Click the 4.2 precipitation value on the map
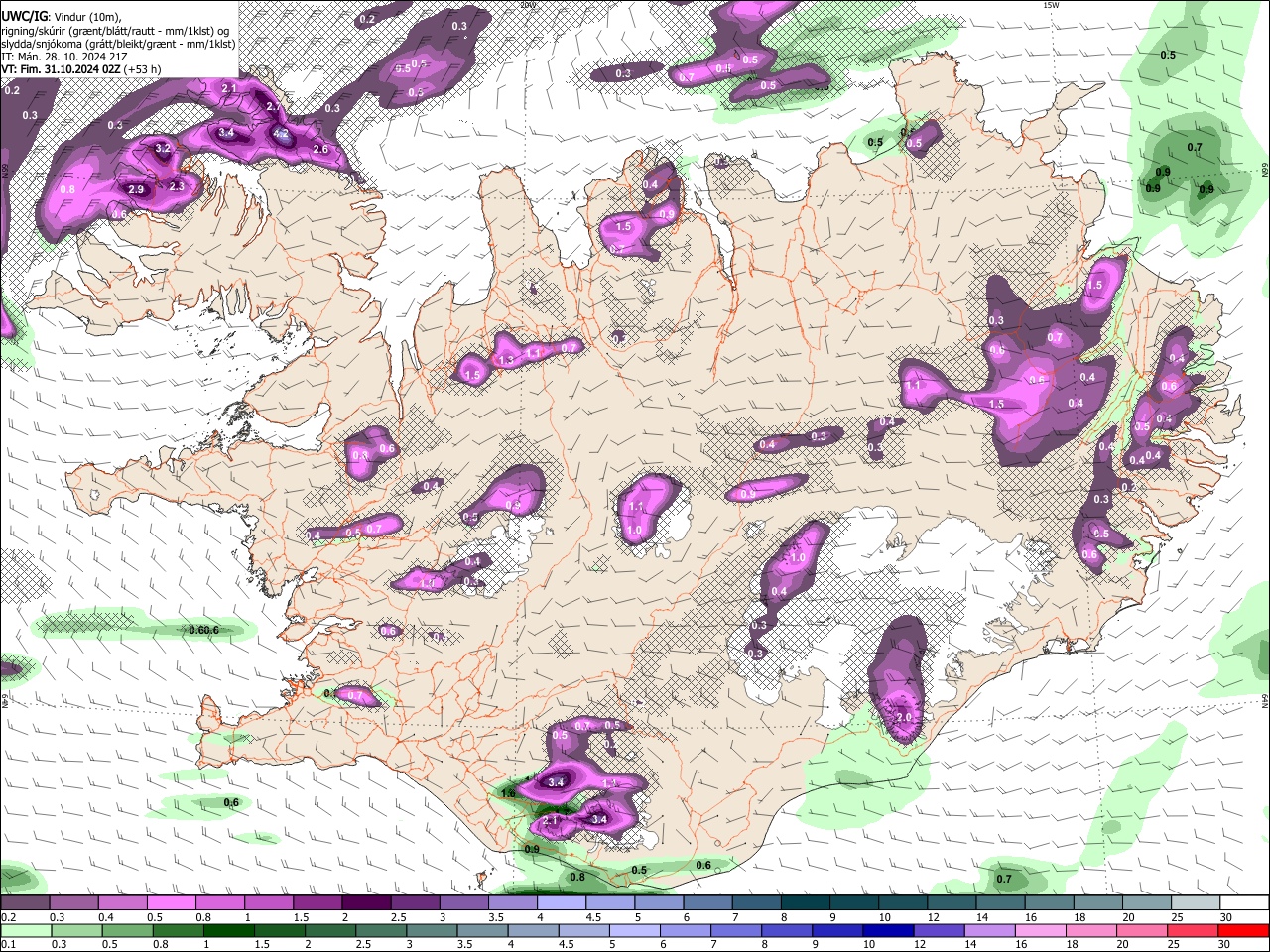The height and width of the screenshot is (952, 1270). pos(281,134)
